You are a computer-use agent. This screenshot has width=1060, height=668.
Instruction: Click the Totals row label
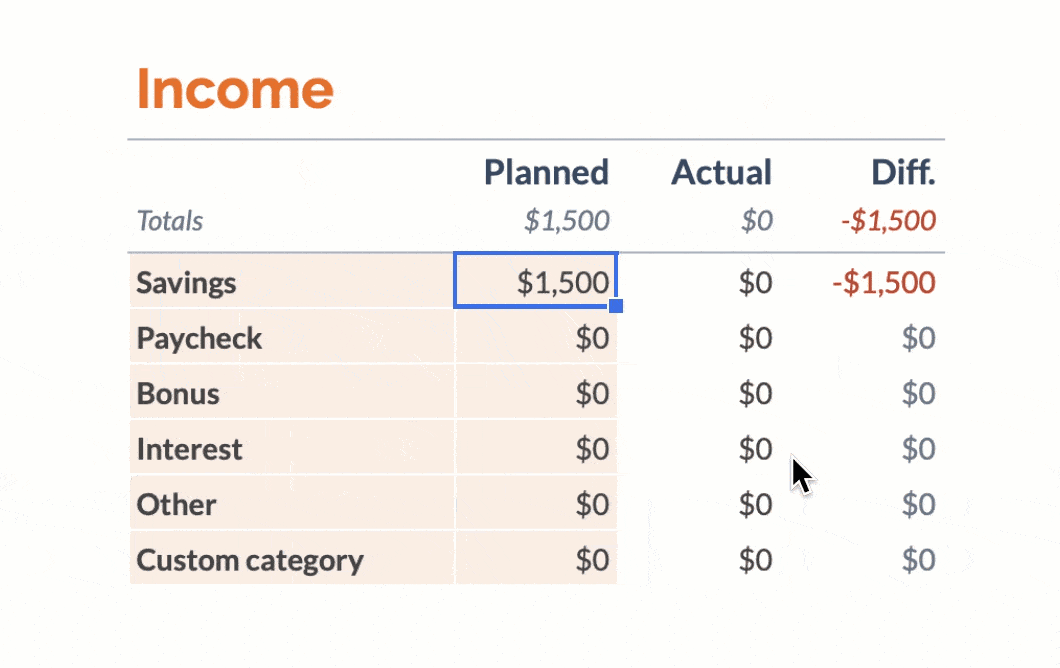(x=170, y=220)
